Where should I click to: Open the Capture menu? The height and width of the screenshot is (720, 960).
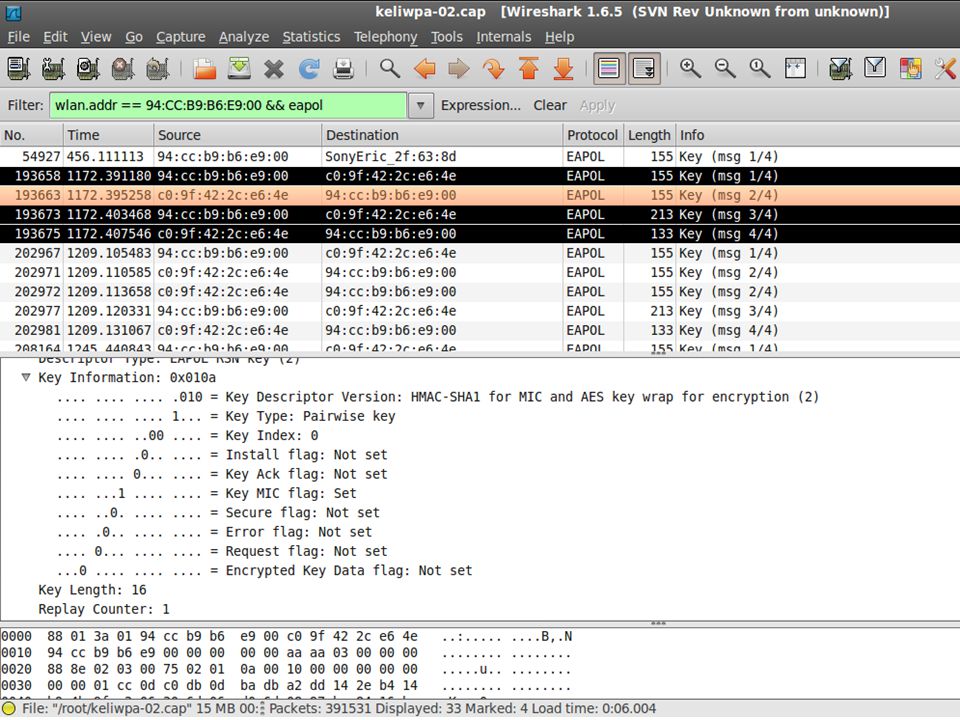[181, 37]
